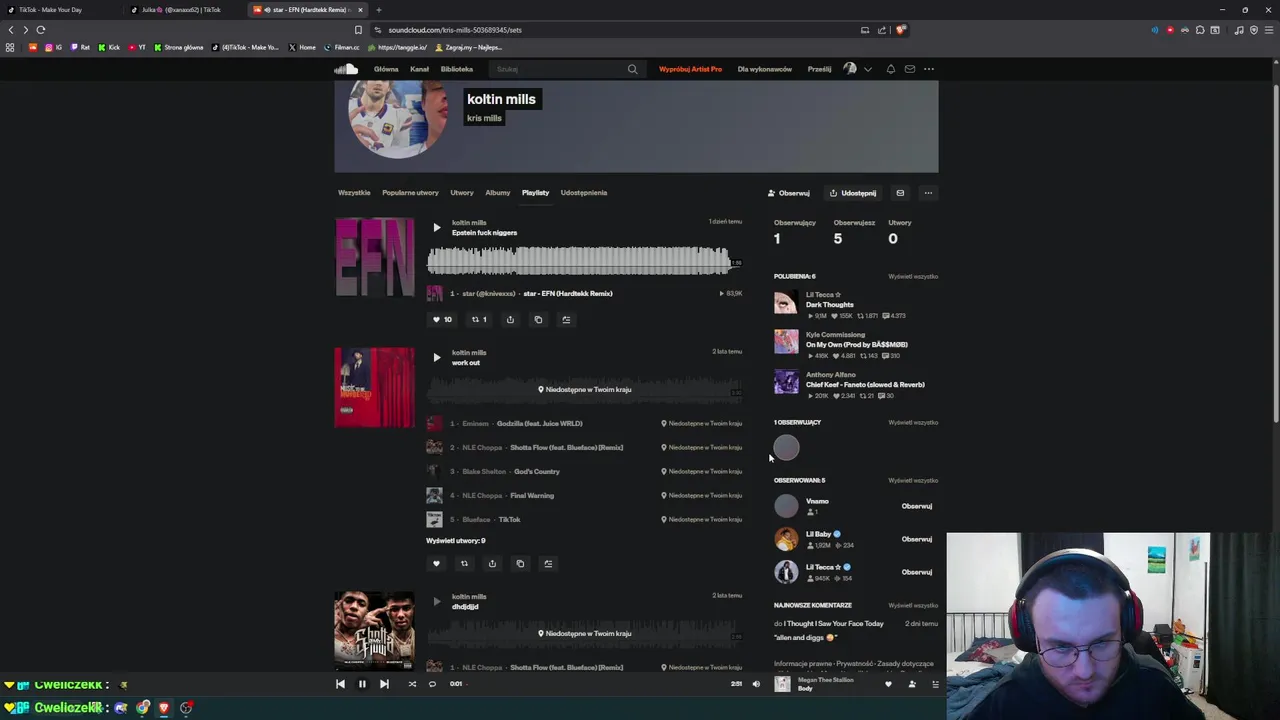Click the player bar progress timeline

pyautogui.click(x=598, y=684)
